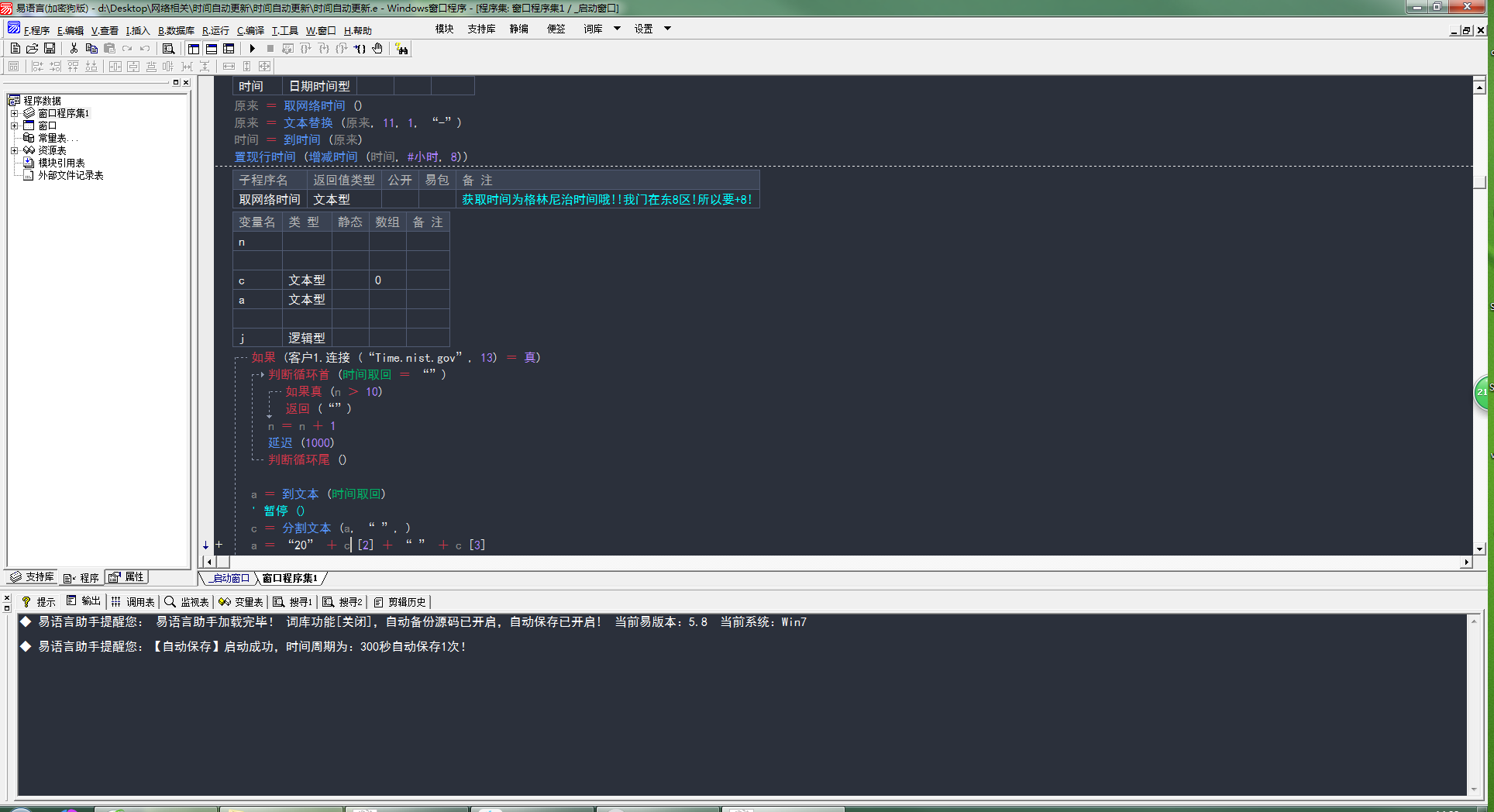Click the New file document icon
1494x812 pixels.
[15, 49]
